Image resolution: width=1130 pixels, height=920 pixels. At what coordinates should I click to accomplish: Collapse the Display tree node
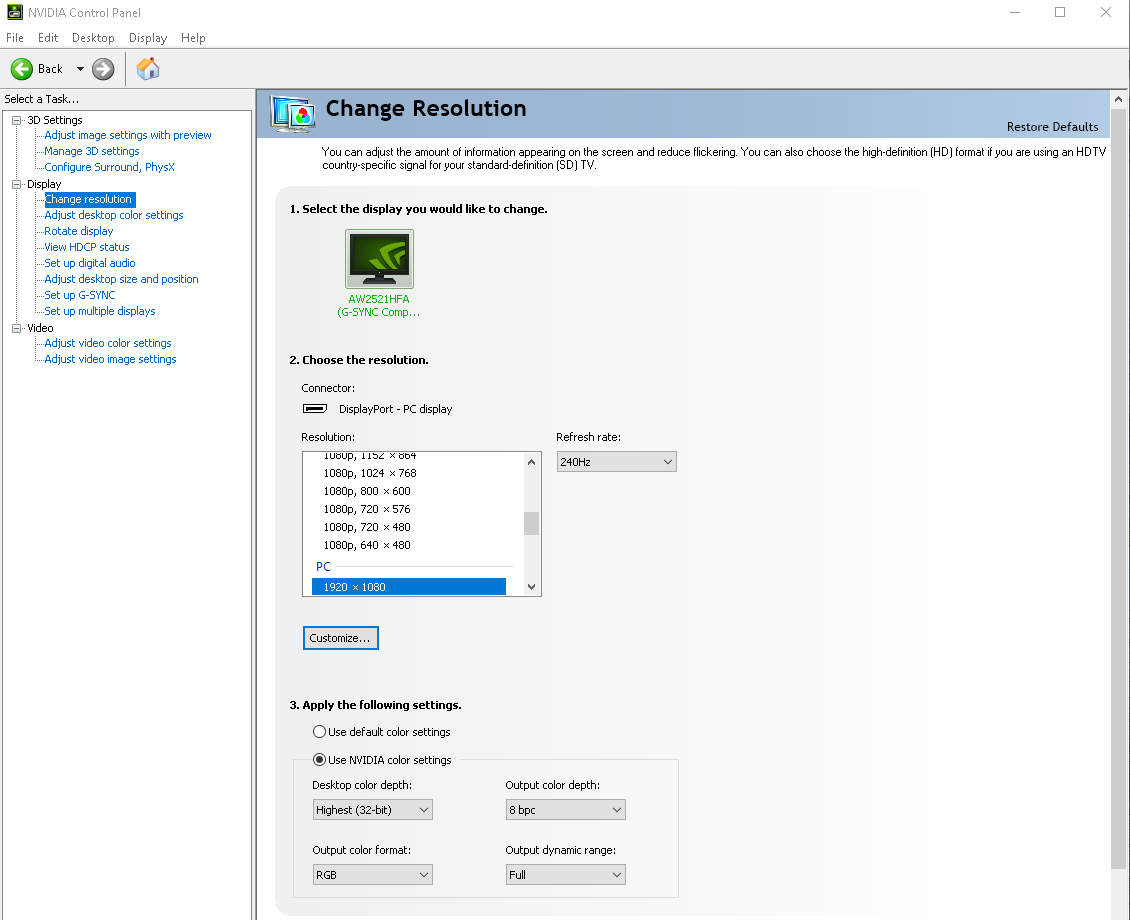(16, 184)
